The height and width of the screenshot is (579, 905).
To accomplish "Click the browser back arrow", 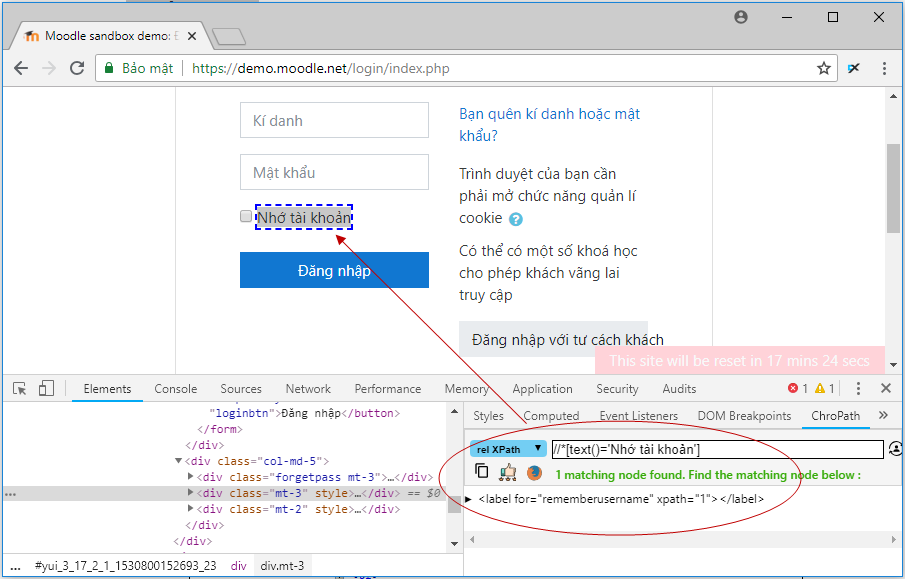I will [21, 68].
